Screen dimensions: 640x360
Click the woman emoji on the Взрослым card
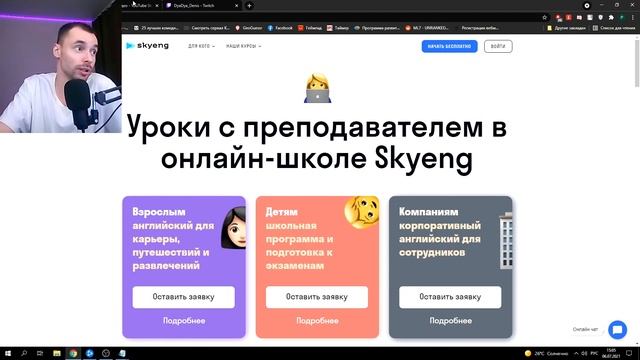(x=234, y=228)
